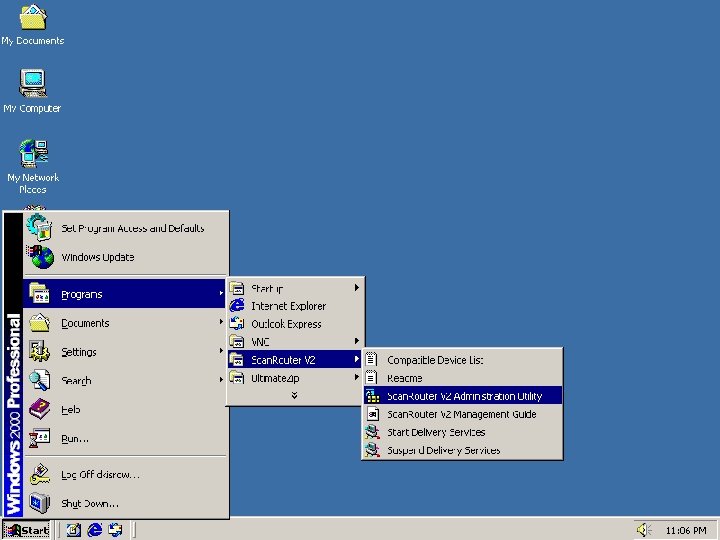Click Show Desktop in the quick launch

pyautogui.click(x=73, y=530)
